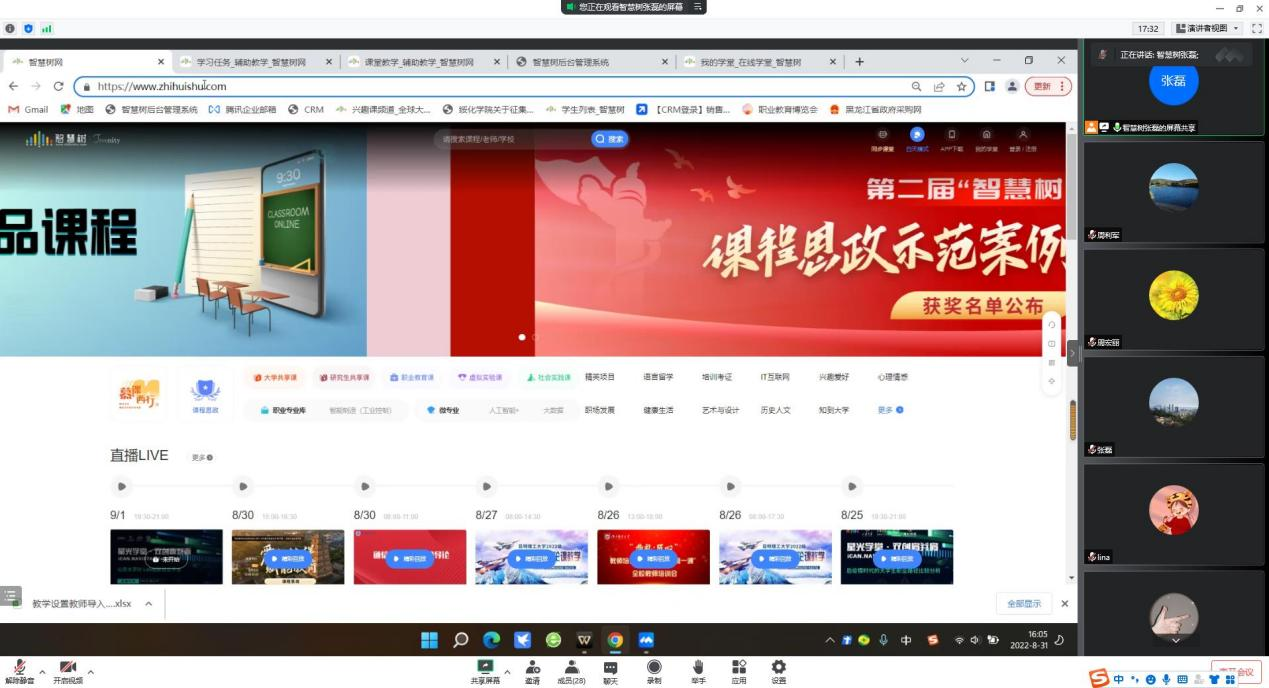Open the 8/25 星光学堂 live thumbnail
The height and width of the screenshot is (688, 1269).
click(897, 556)
